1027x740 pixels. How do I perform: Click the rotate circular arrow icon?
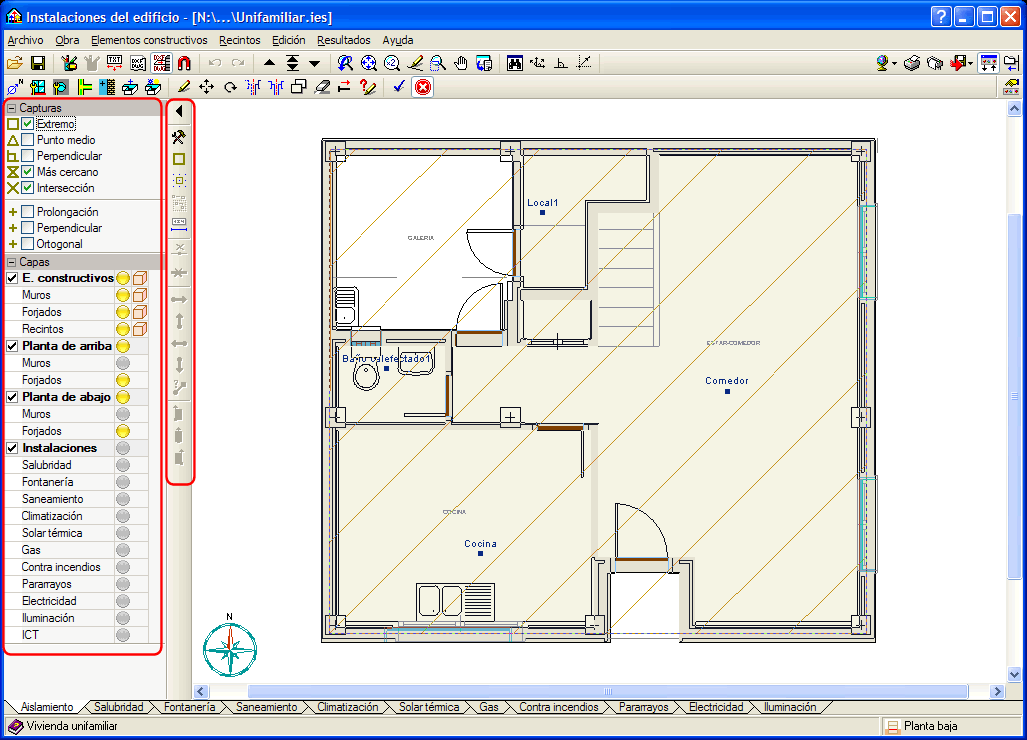coord(230,87)
